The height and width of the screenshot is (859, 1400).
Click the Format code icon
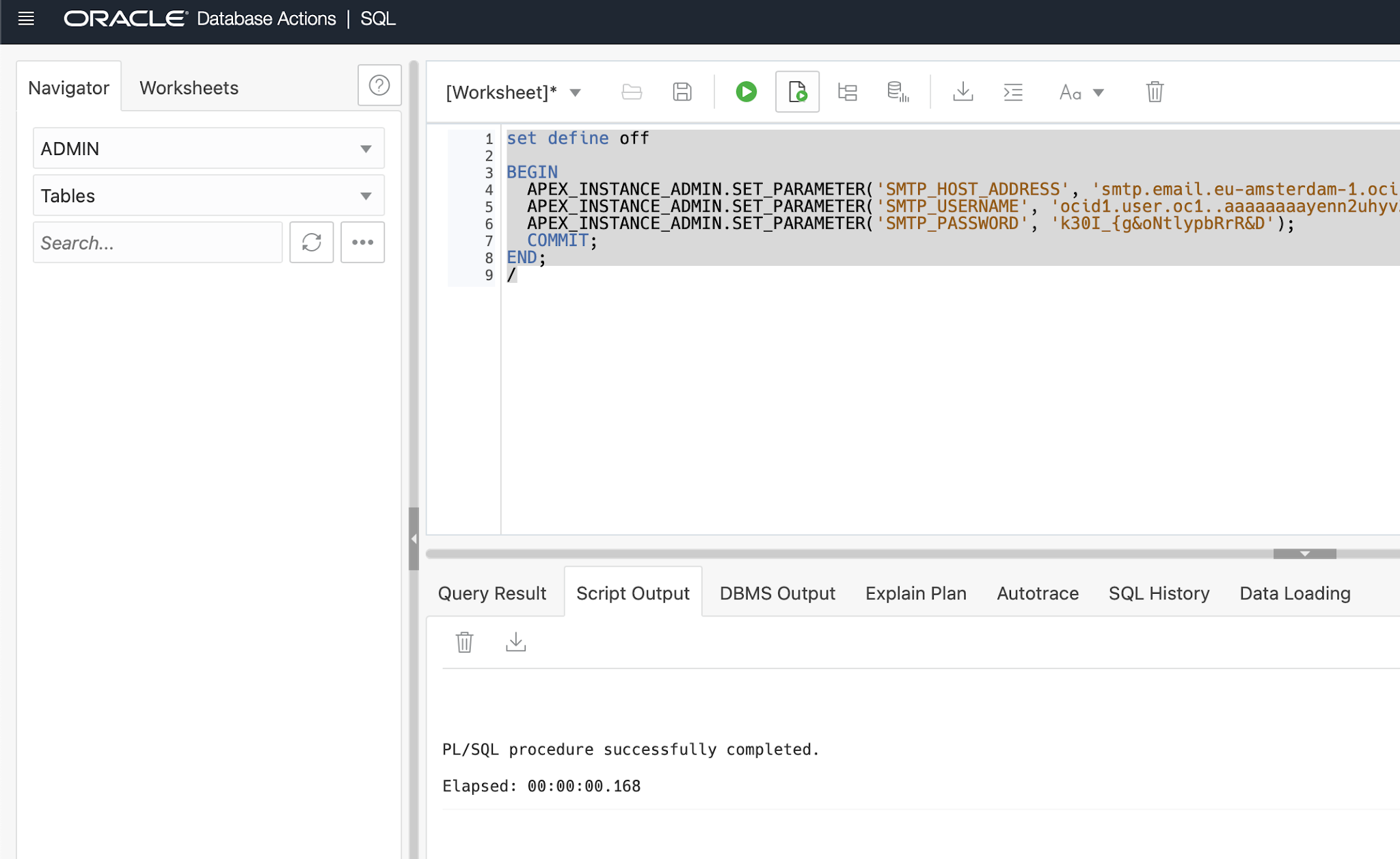(1013, 92)
